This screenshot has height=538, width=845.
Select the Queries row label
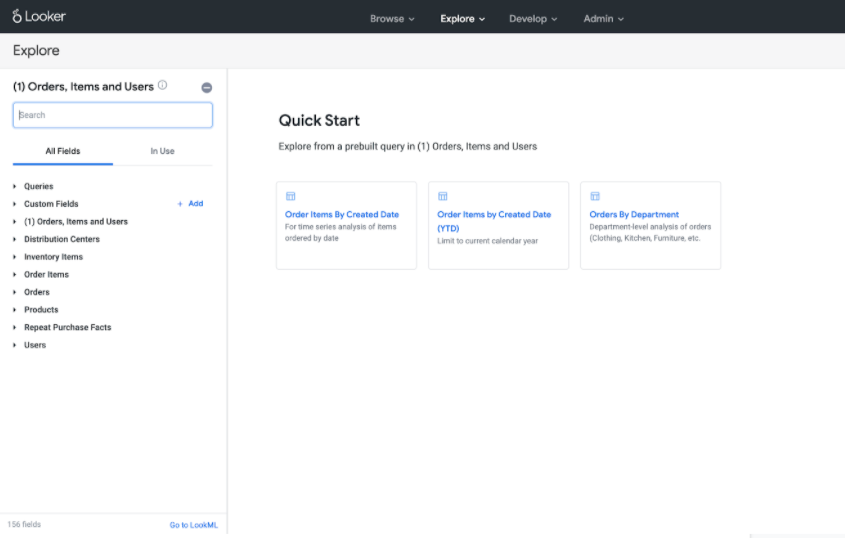pyautogui.click(x=38, y=187)
